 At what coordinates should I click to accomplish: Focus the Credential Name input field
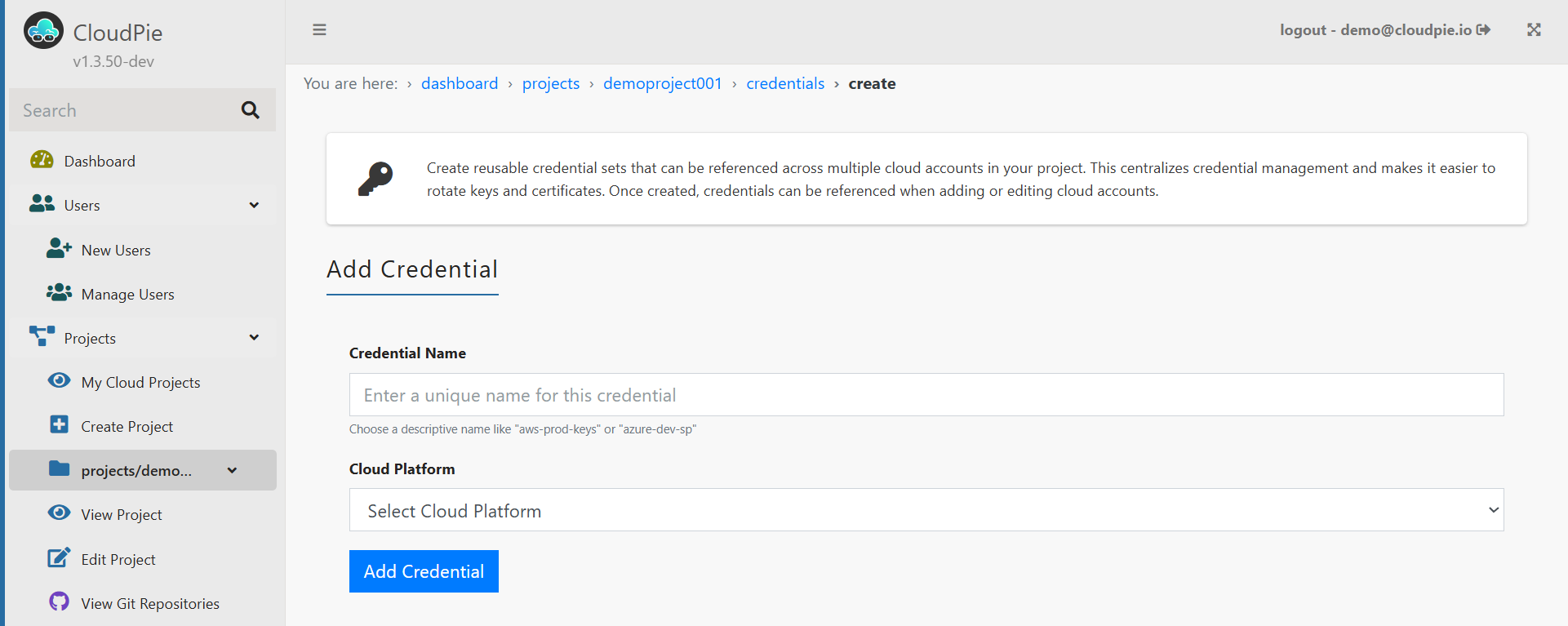point(926,395)
